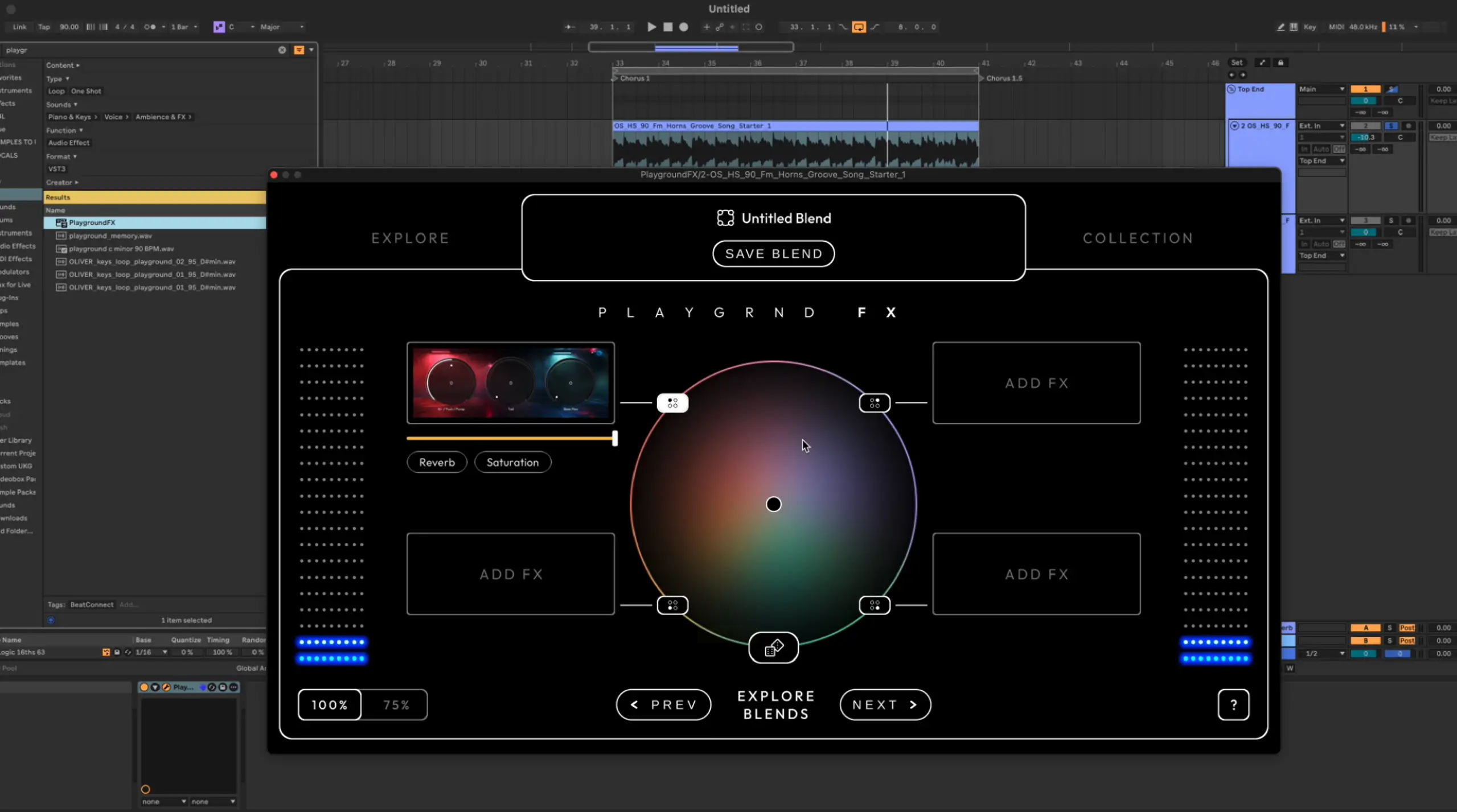Click the transport Record button
This screenshot has height=812, width=1457.
[684, 27]
